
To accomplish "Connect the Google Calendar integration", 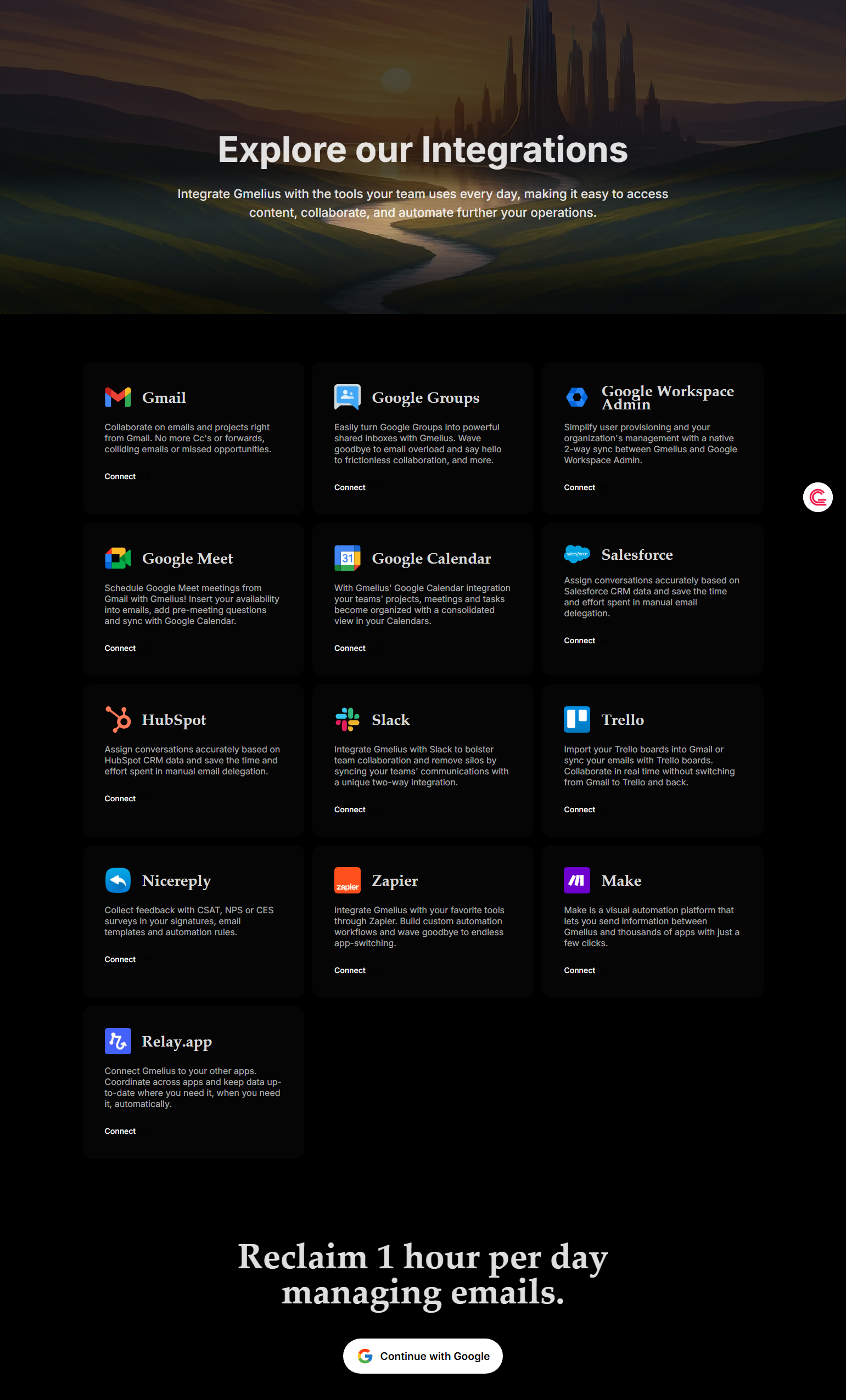I will pyautogui.click(x=350, y=648).
